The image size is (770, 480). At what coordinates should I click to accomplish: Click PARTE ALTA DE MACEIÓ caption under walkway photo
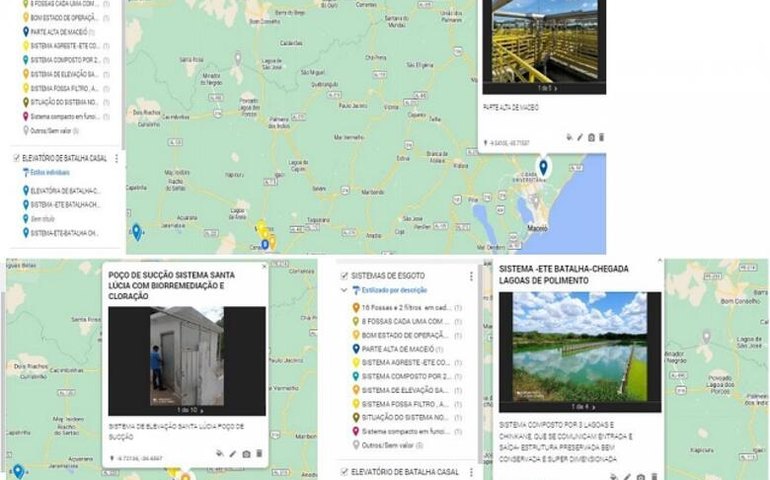click(x=511, y=107)
